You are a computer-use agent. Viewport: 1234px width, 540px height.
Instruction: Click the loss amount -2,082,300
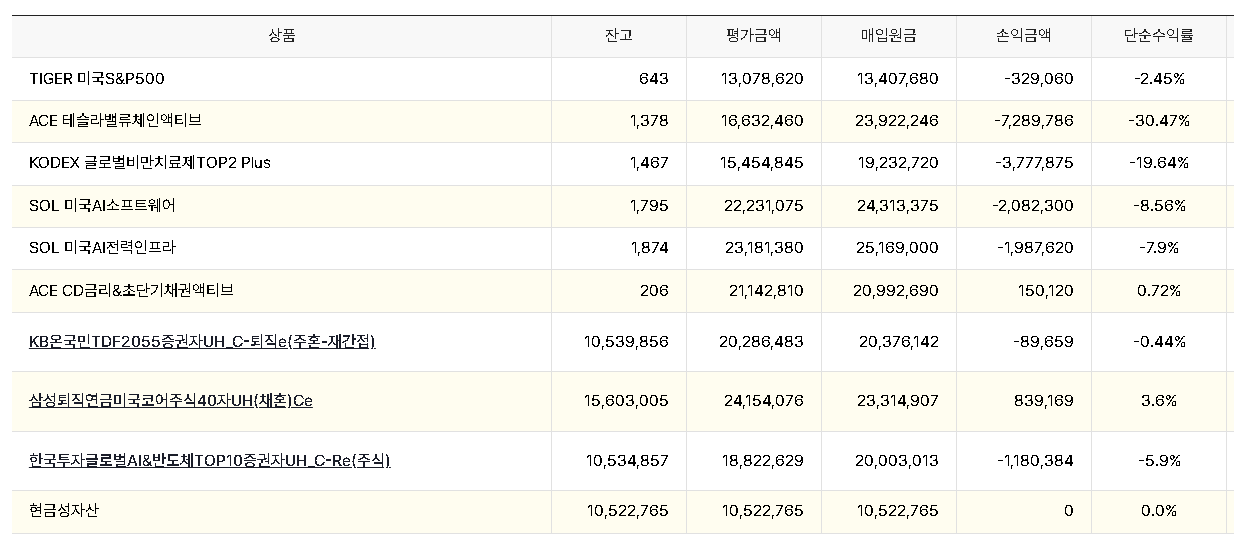[1033, 205]
